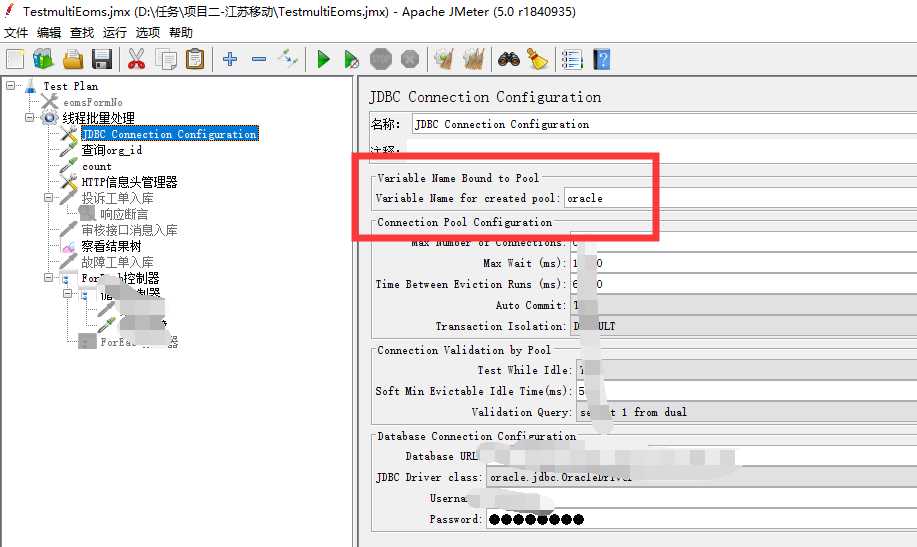Viewport: 917px width, 547px height.
Task: Open the Transaction Isolation dropdown
Action: click(x=744, y=326)
